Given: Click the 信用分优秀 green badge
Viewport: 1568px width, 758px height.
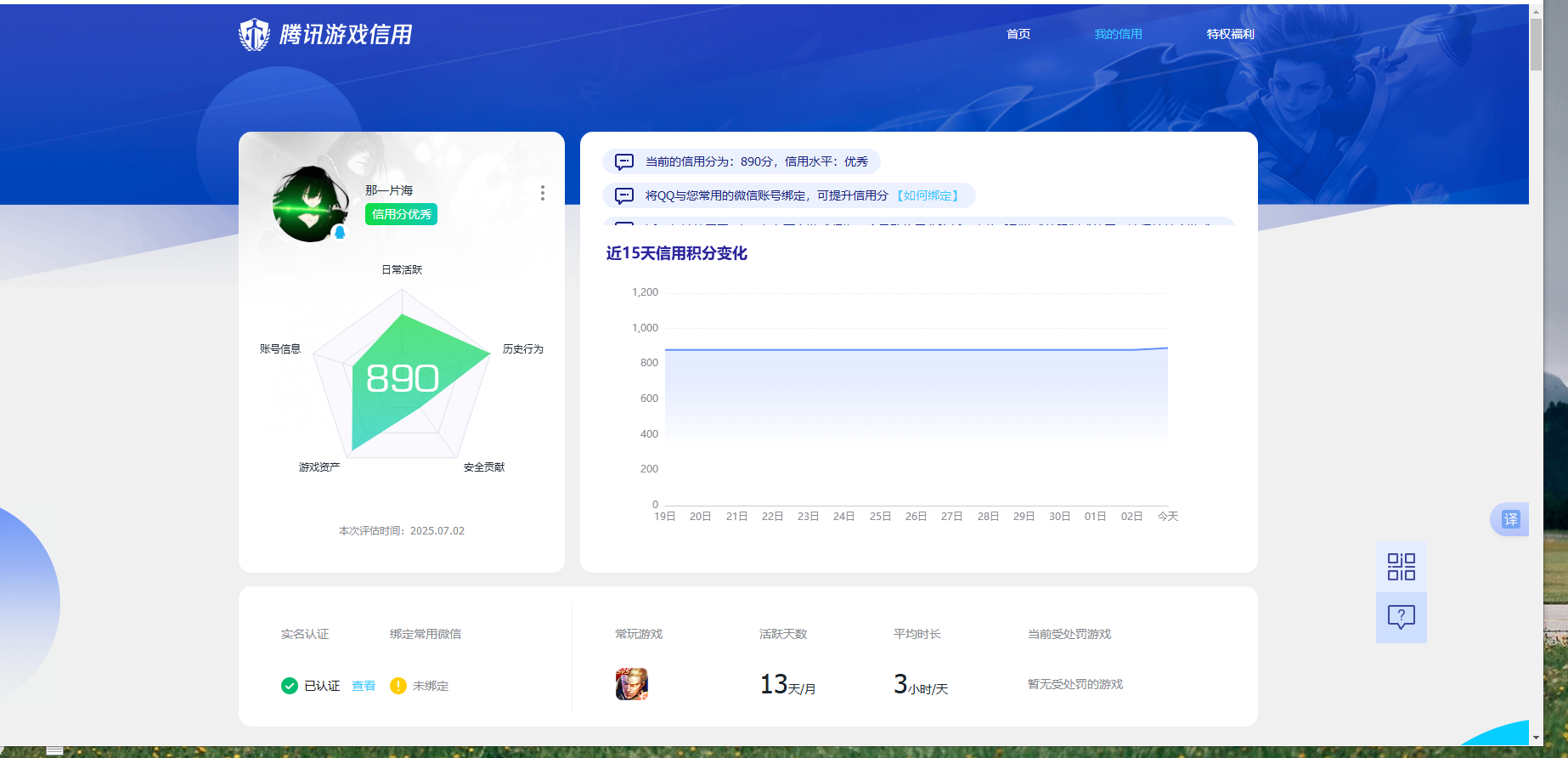Looking at the screenshot, I should (x=401, y=214).
